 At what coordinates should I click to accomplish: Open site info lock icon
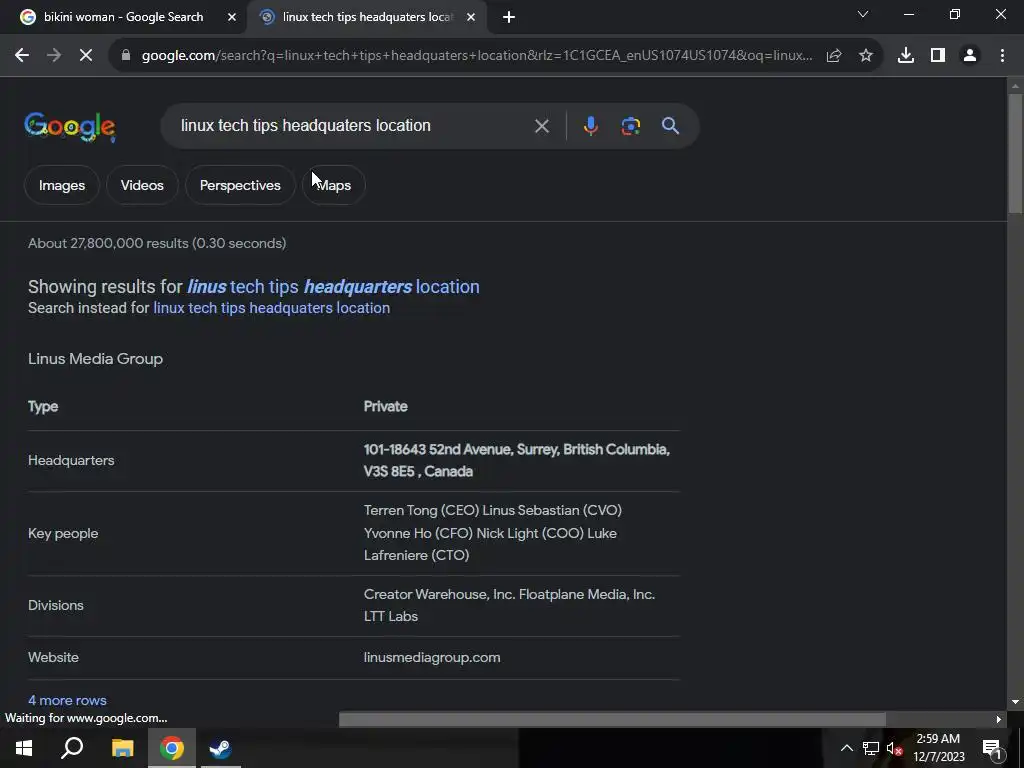125,56
